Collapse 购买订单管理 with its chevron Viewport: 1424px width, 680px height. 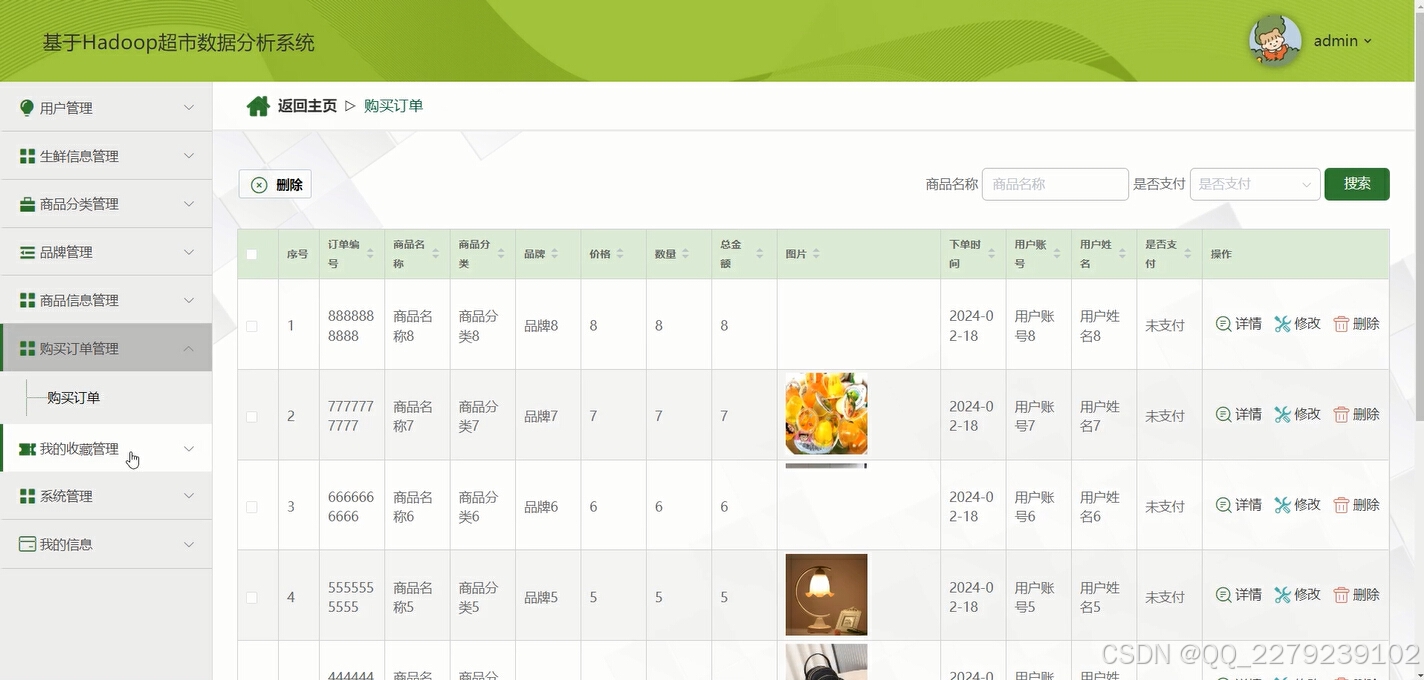189,348
